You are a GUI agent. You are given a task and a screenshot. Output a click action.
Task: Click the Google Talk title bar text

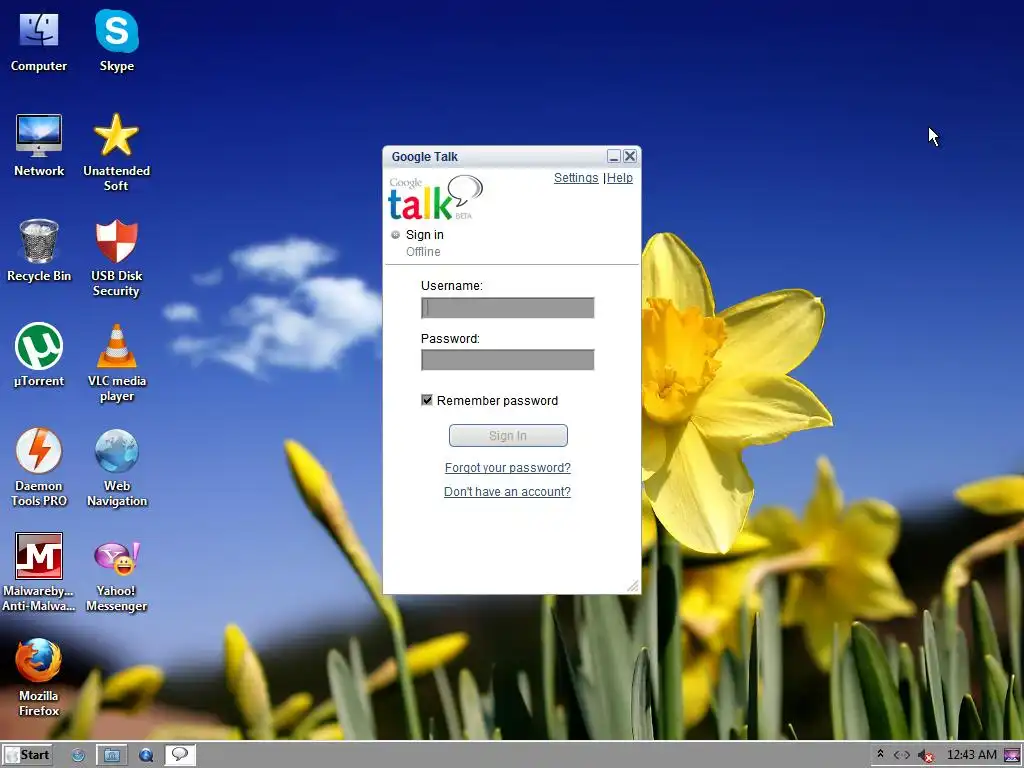(x=424, y=157)
